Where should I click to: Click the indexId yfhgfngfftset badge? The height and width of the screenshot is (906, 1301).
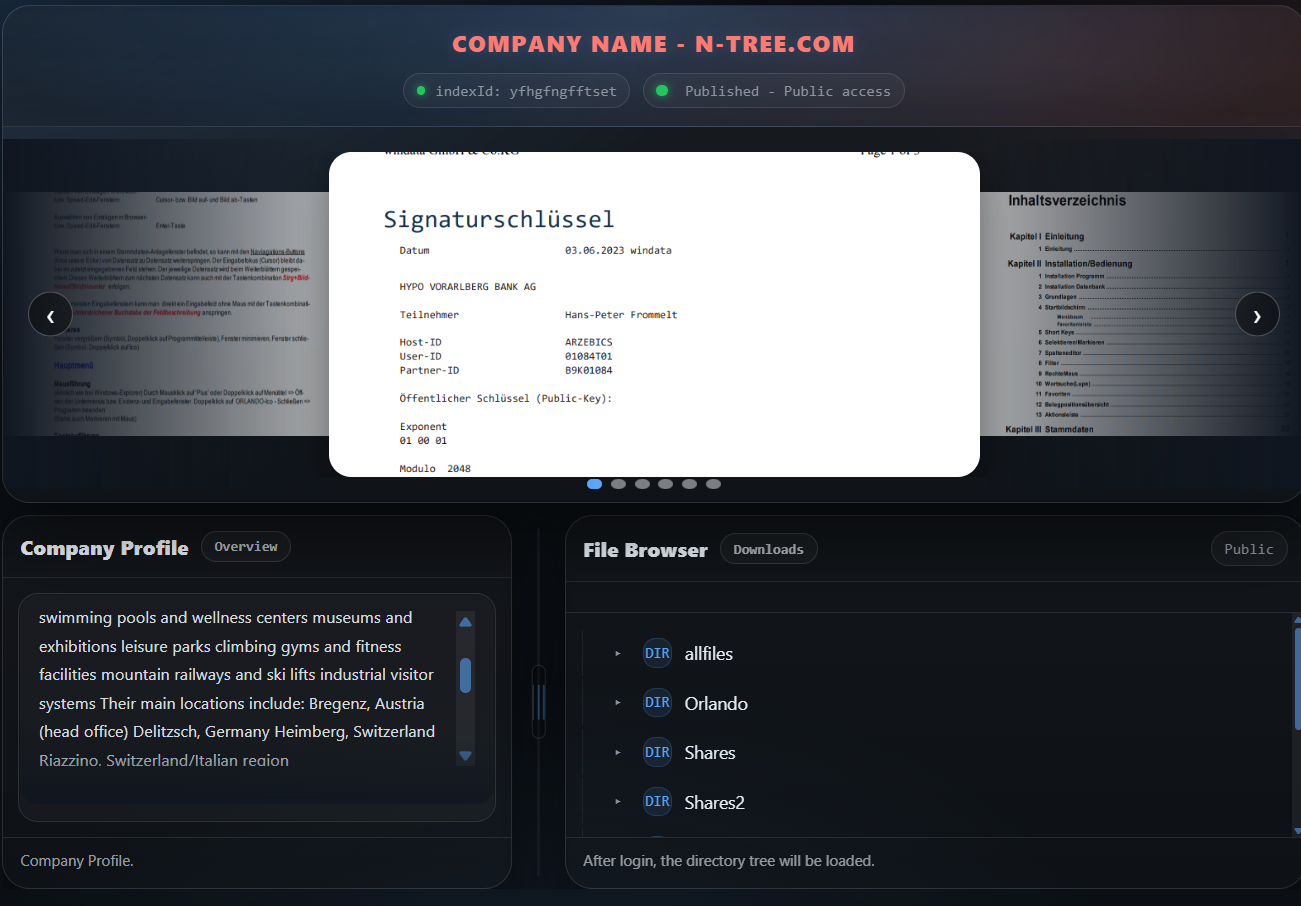coord(516,91)
